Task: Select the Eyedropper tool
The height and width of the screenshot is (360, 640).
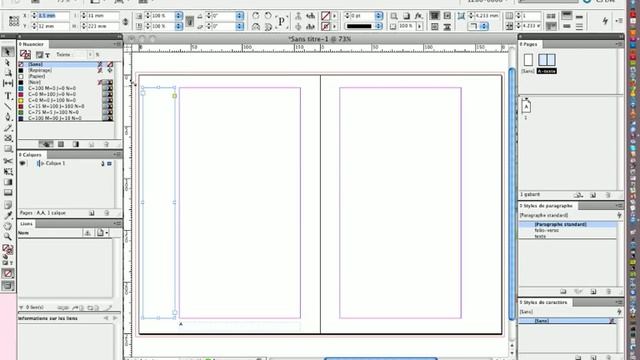Action: 8,216
